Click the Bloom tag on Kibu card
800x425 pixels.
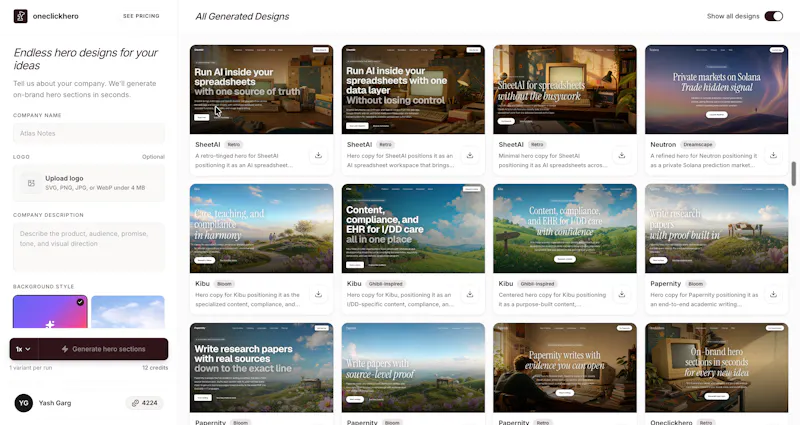tap(224, 284)
